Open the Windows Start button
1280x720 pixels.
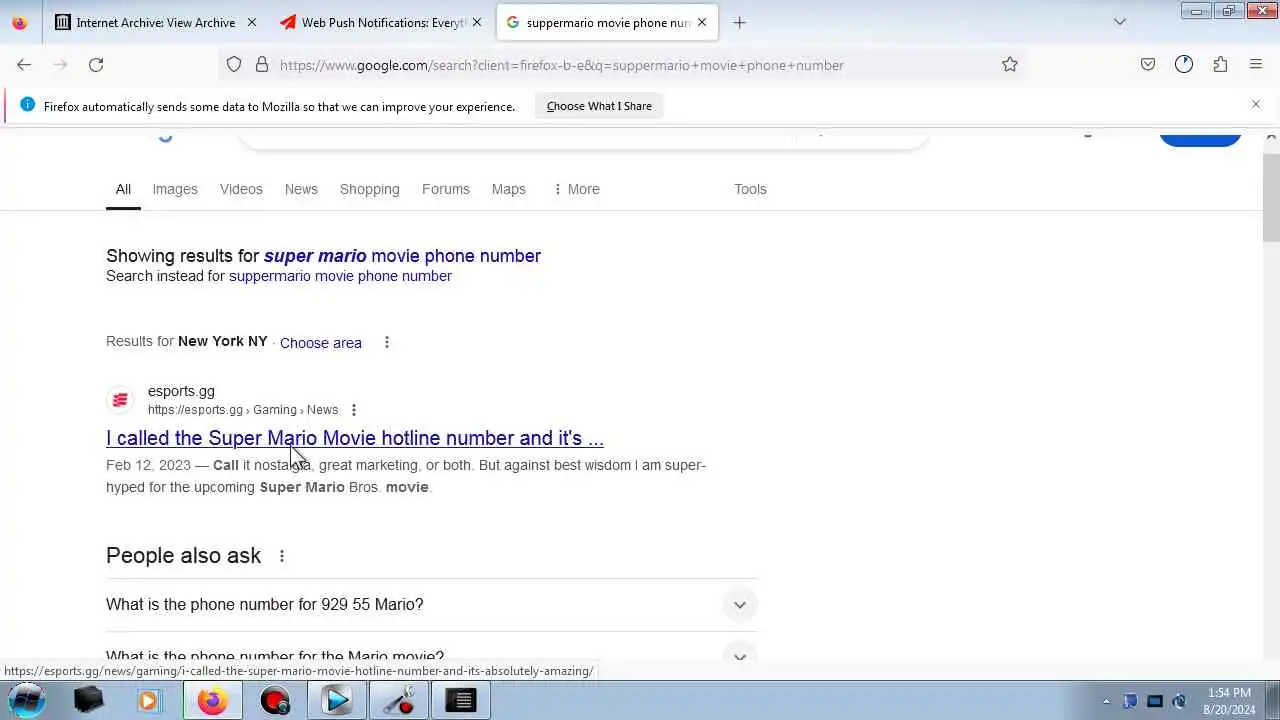point(27,700)
